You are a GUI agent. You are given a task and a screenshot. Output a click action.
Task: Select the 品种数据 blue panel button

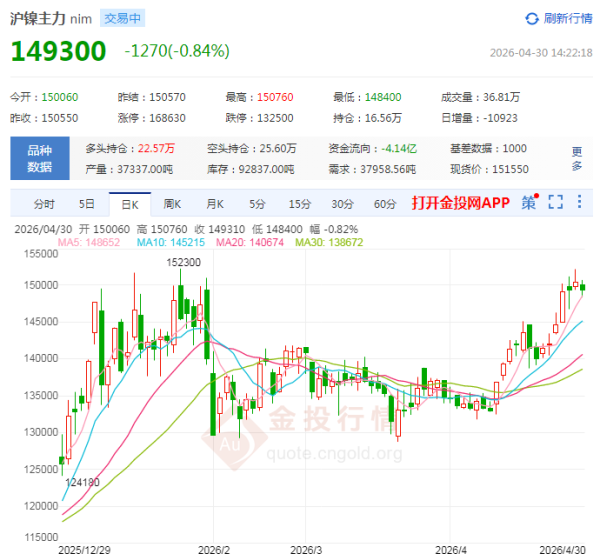40,158
